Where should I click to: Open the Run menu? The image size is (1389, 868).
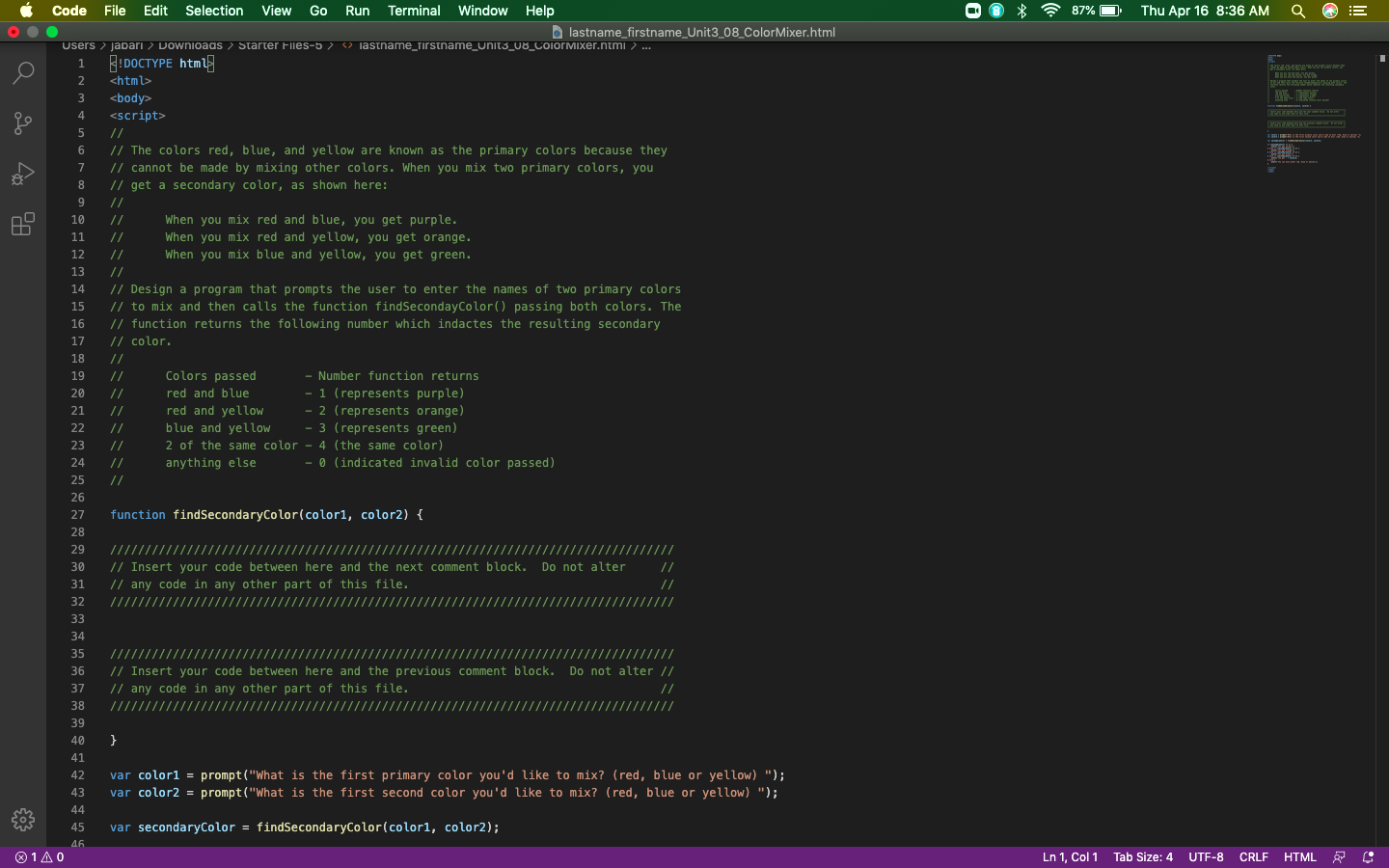pyautogui.click(x=357, y=11)
